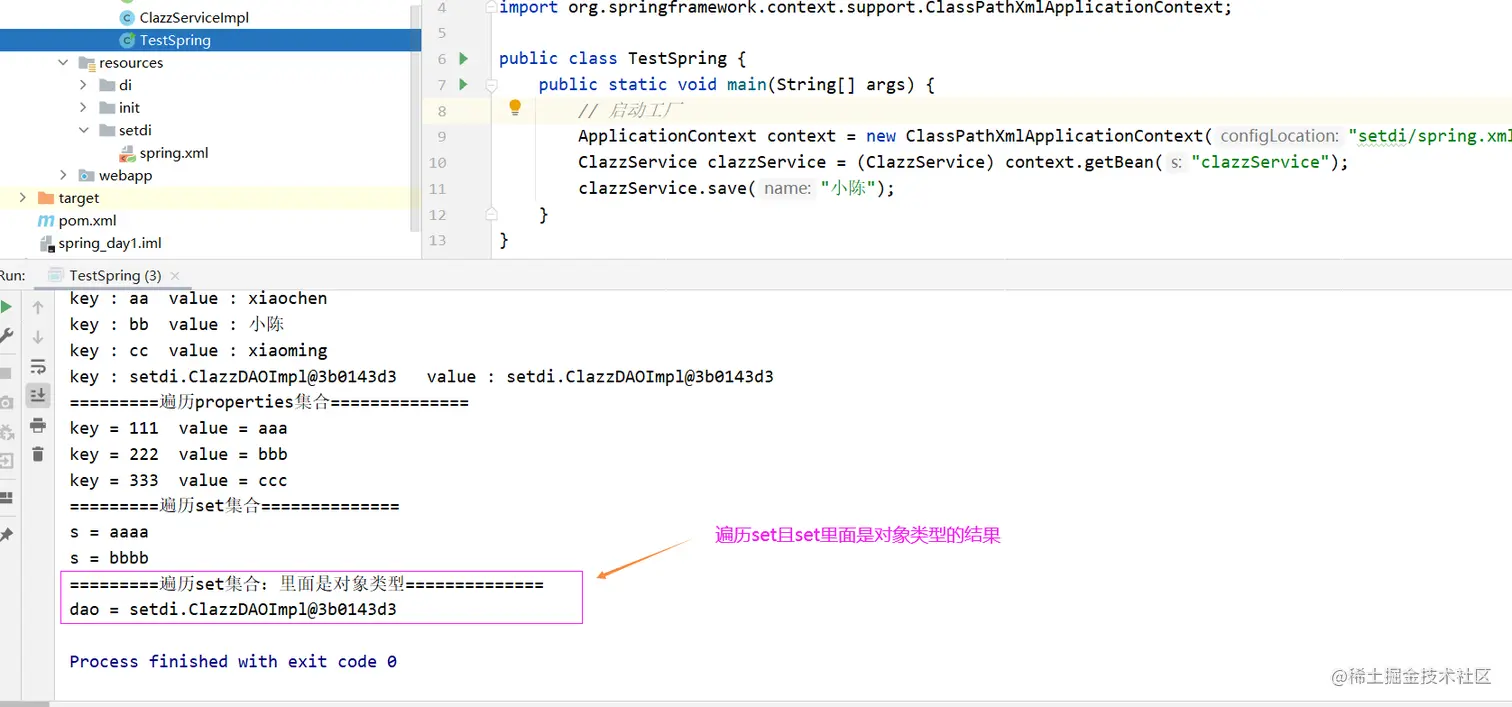Click console line 's = bbbb'
Screen dimensions: 1512x707
click(109, 558)
